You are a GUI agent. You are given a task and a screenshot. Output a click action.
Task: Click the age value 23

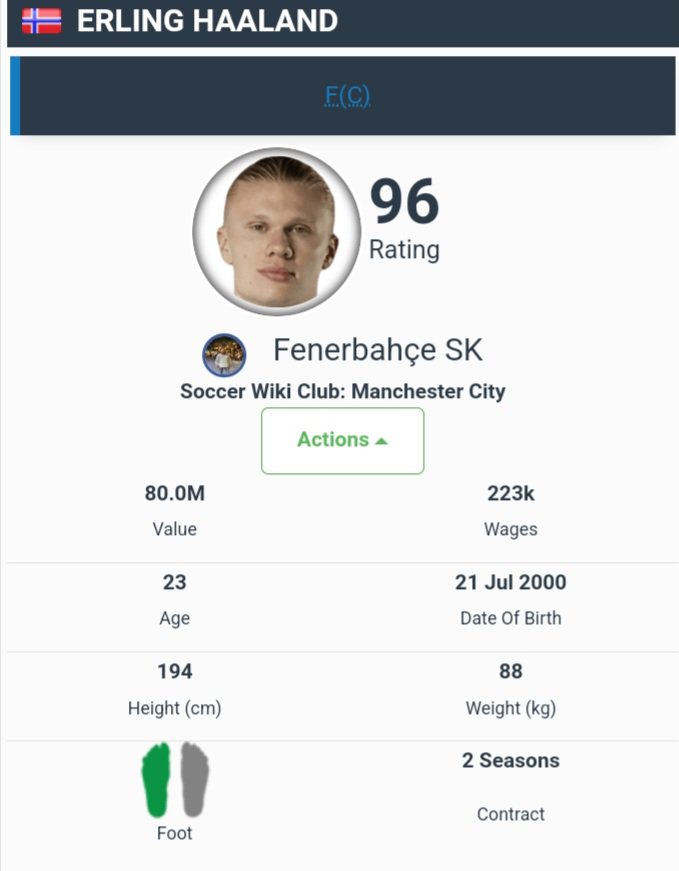coord(174,582)
